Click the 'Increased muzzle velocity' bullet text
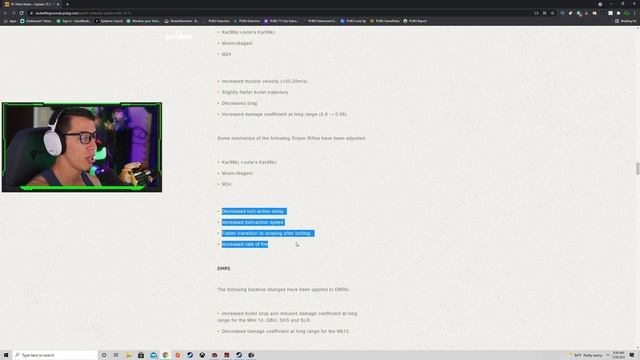The height and width of the screenshot is (360, 640). coord(264,81)
